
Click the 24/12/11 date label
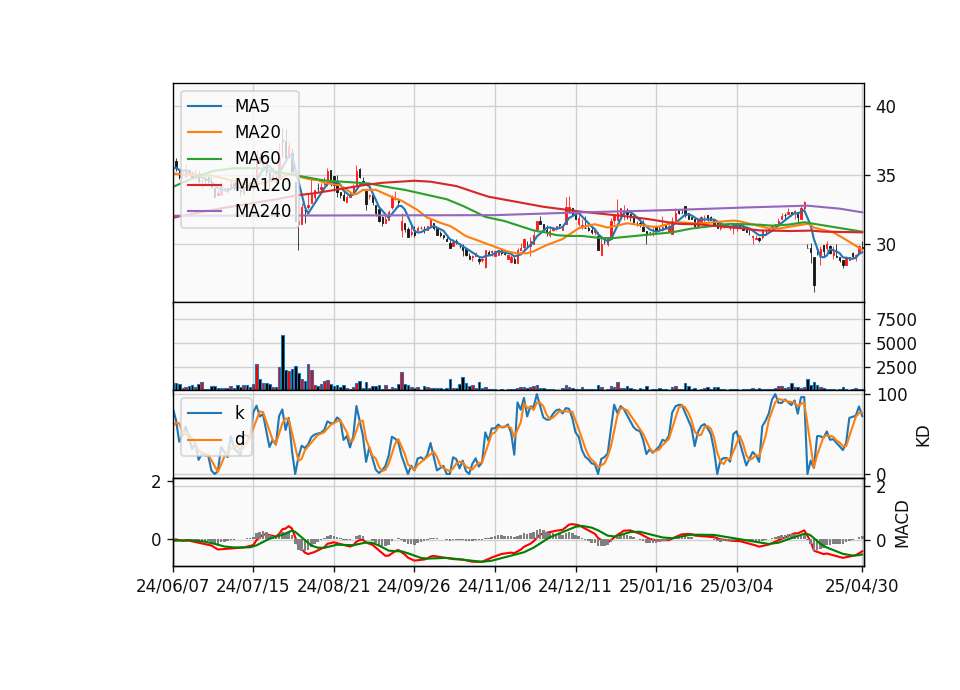coord(575,587)
